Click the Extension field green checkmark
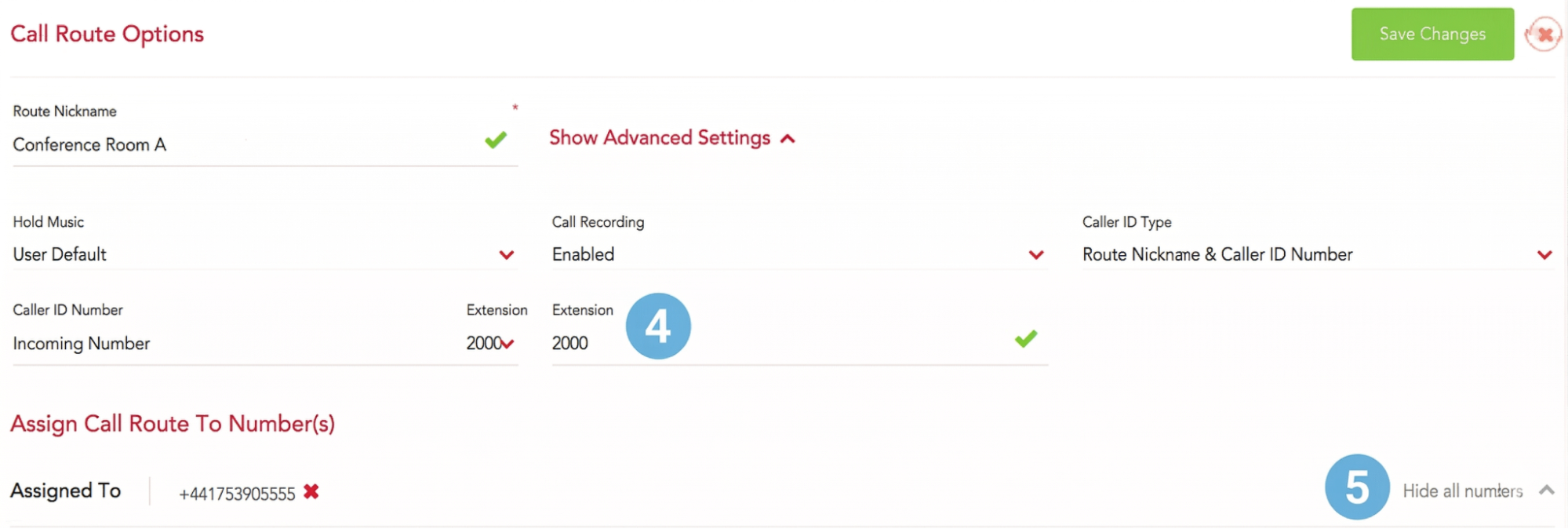Screen dimensions: 1568x529 tap(1026, 339)
